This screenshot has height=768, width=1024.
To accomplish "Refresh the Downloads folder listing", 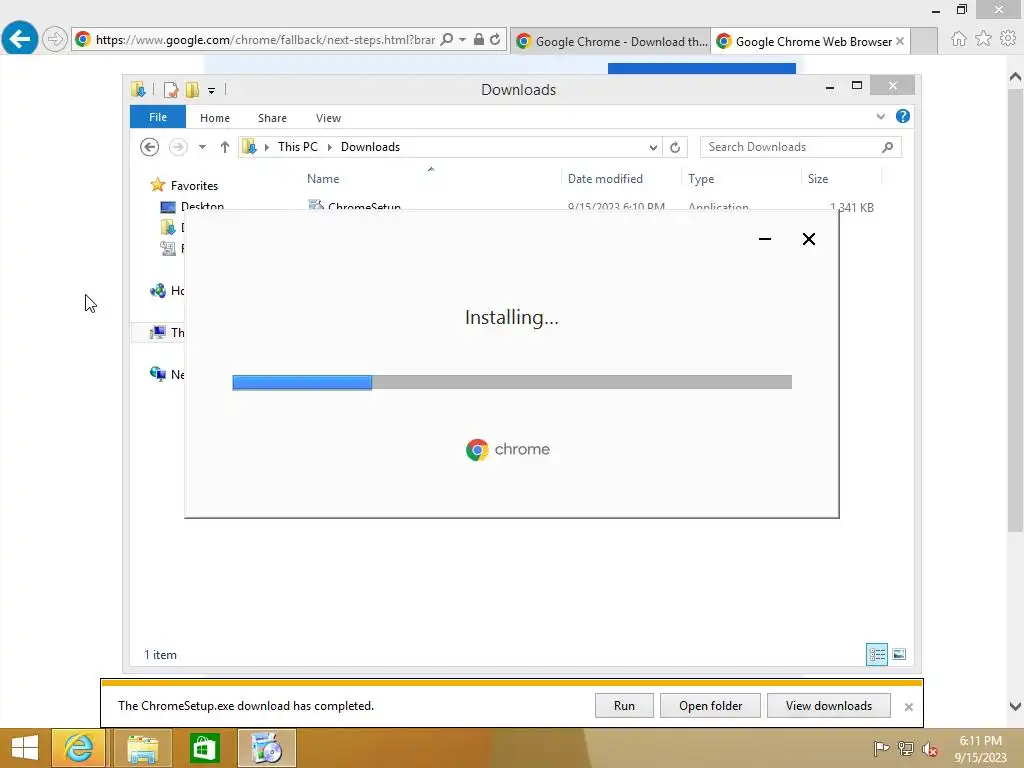I will [x=675, y=148].
